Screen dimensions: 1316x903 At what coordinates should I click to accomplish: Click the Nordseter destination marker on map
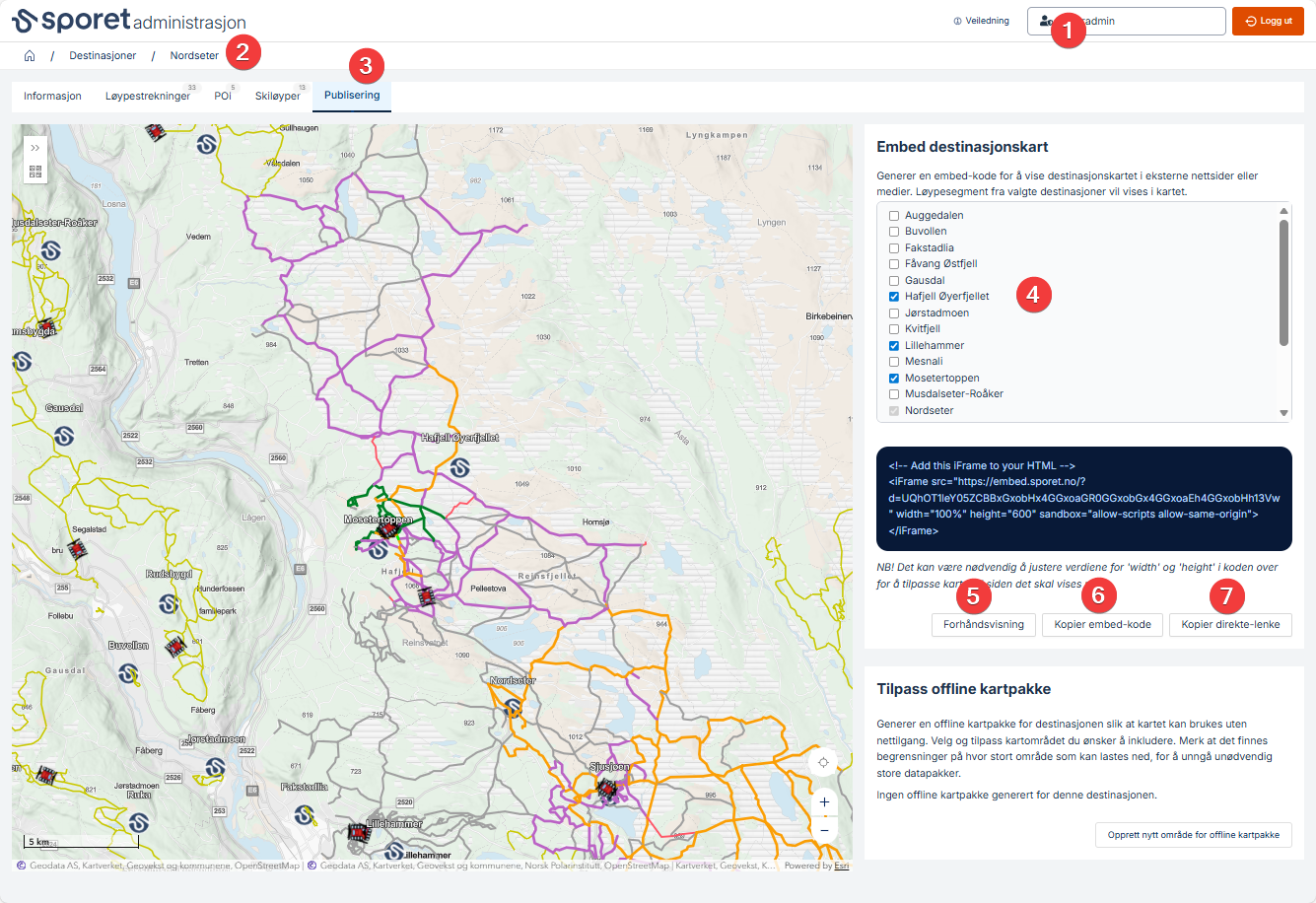pyautogui.click(x=513, y=706)
